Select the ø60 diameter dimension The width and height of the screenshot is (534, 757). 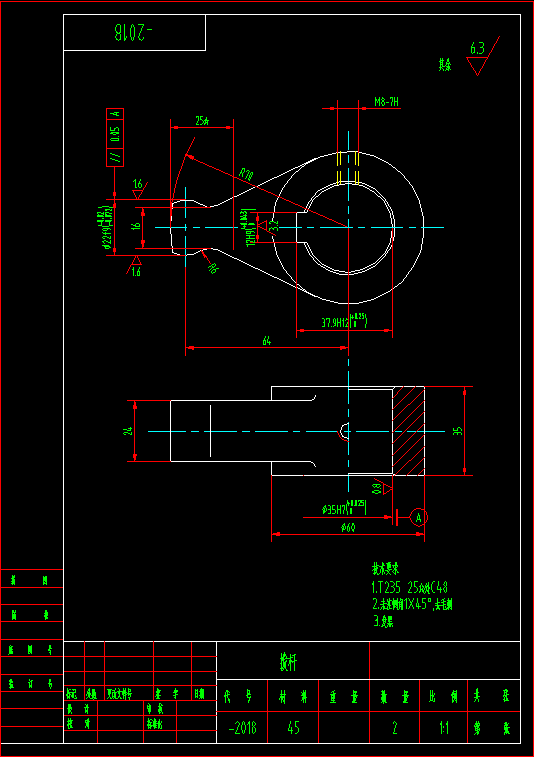click(x=348, y=528)
